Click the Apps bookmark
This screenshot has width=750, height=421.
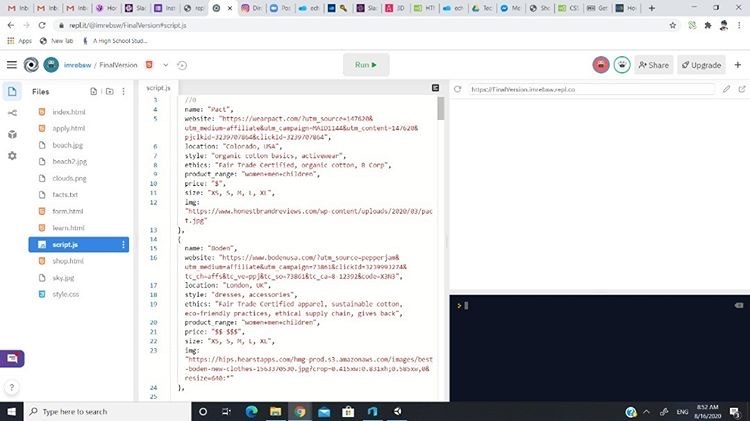pyautogui.click(x=20, y=41)
